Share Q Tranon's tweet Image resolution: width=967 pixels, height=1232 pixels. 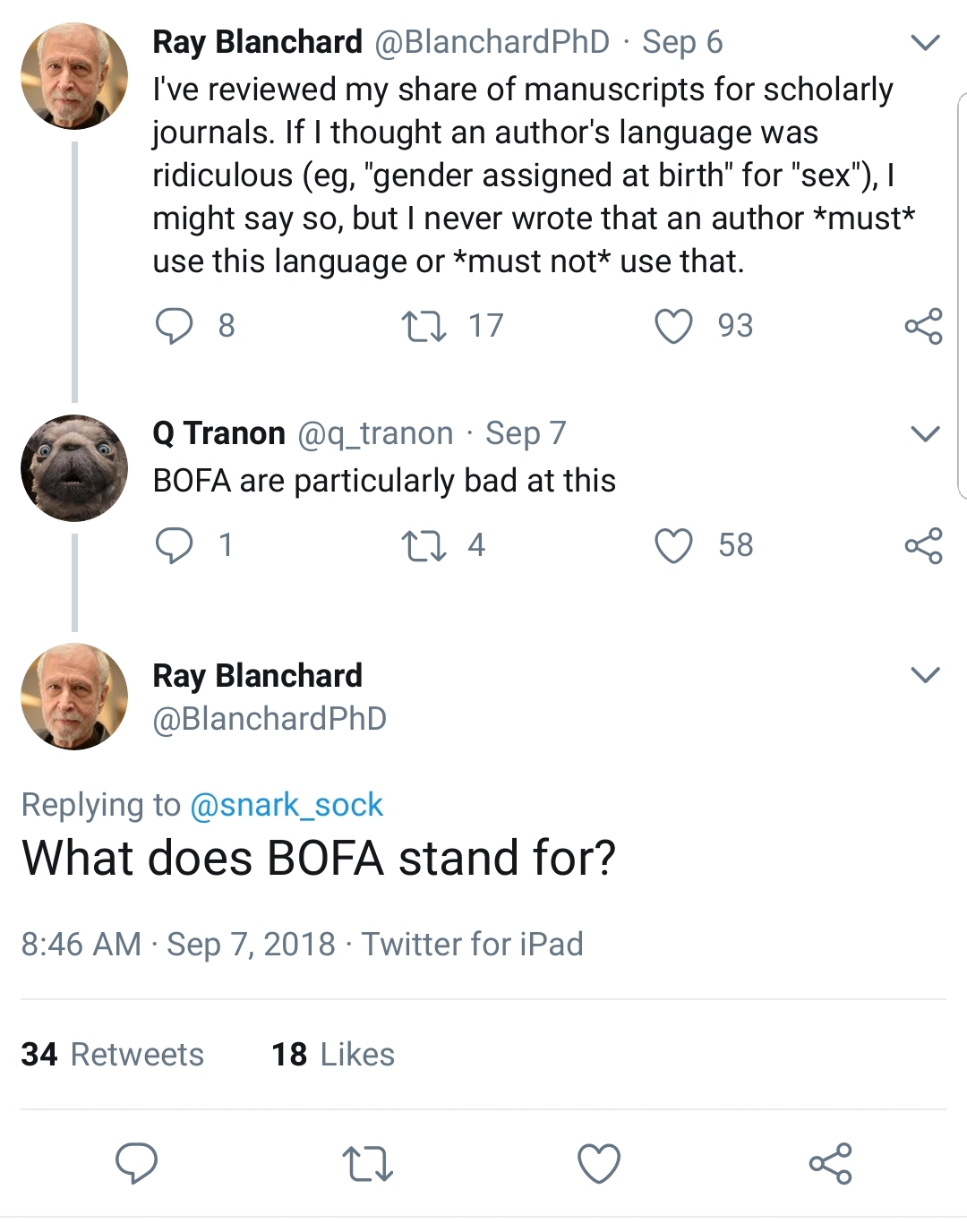[x=923, y=545]
